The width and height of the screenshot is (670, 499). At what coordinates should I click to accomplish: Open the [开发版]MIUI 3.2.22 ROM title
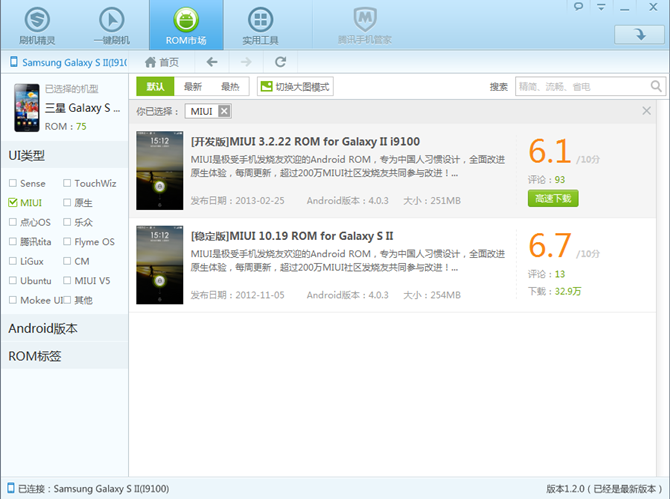point(305,141)
